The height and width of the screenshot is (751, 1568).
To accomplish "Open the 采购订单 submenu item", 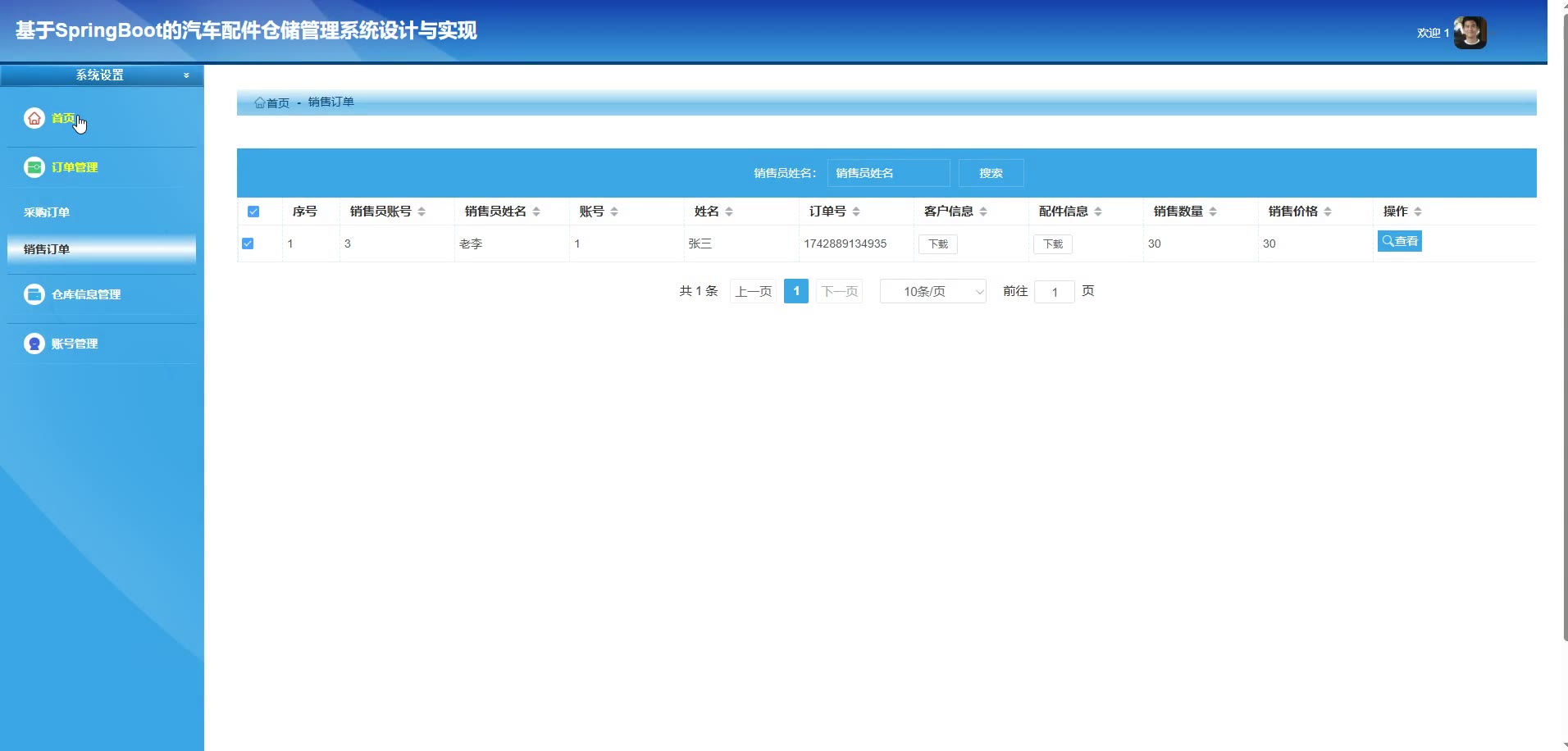I will pyautogui.click(x=47, y=212).
